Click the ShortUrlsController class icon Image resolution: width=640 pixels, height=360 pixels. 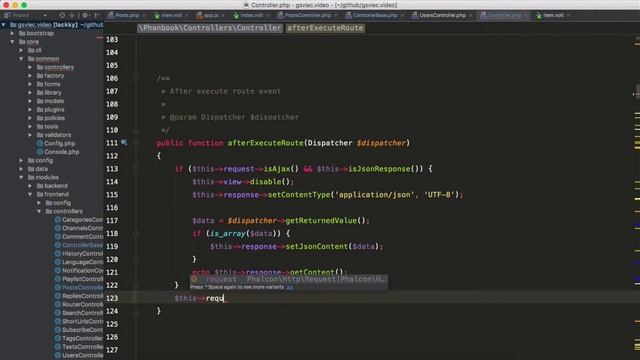[58, 321]
